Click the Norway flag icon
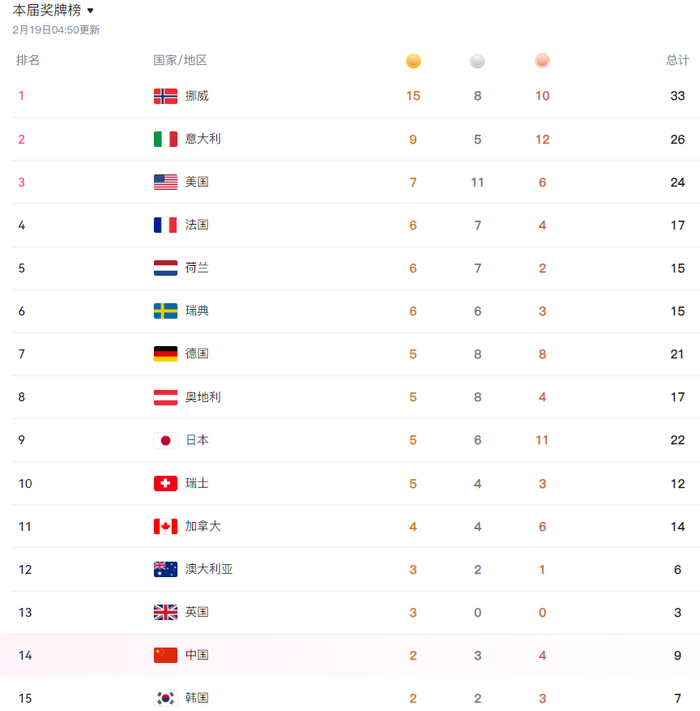The height and width of the screenshot is (711, 700). (165, 96)
